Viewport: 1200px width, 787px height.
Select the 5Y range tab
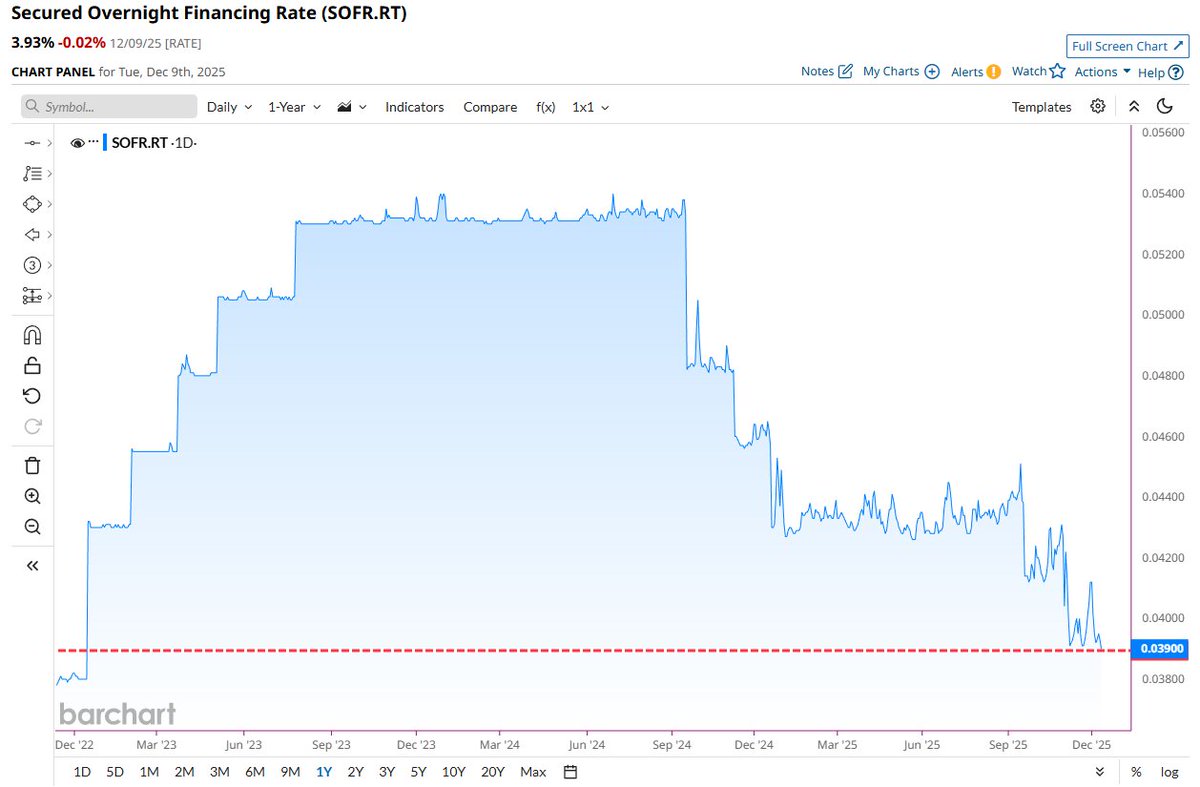click(418, 772)
